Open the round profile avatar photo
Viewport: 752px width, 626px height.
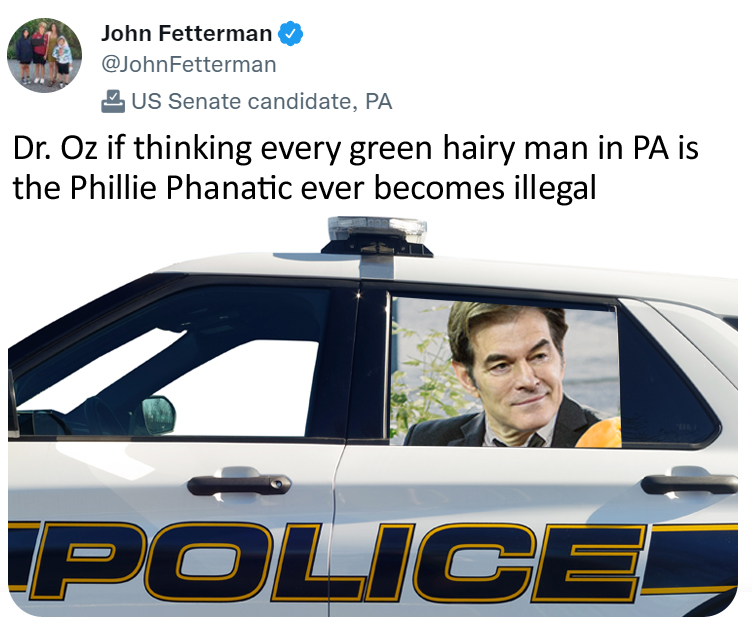point(44,55)
